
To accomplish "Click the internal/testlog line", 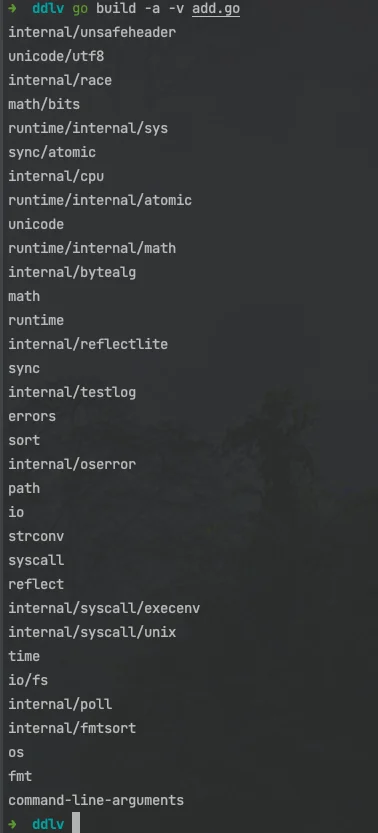I will coord(72,392).
